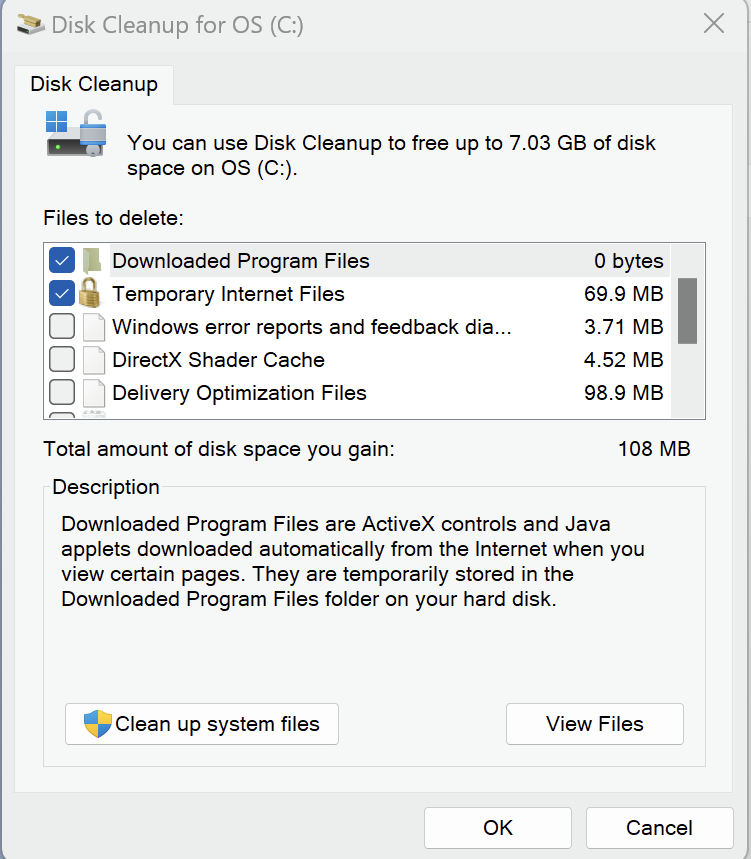The width and height of the screenshot is (751, 859).
Task: Confirm cleanup with the OK button
Action: [497, 828]
